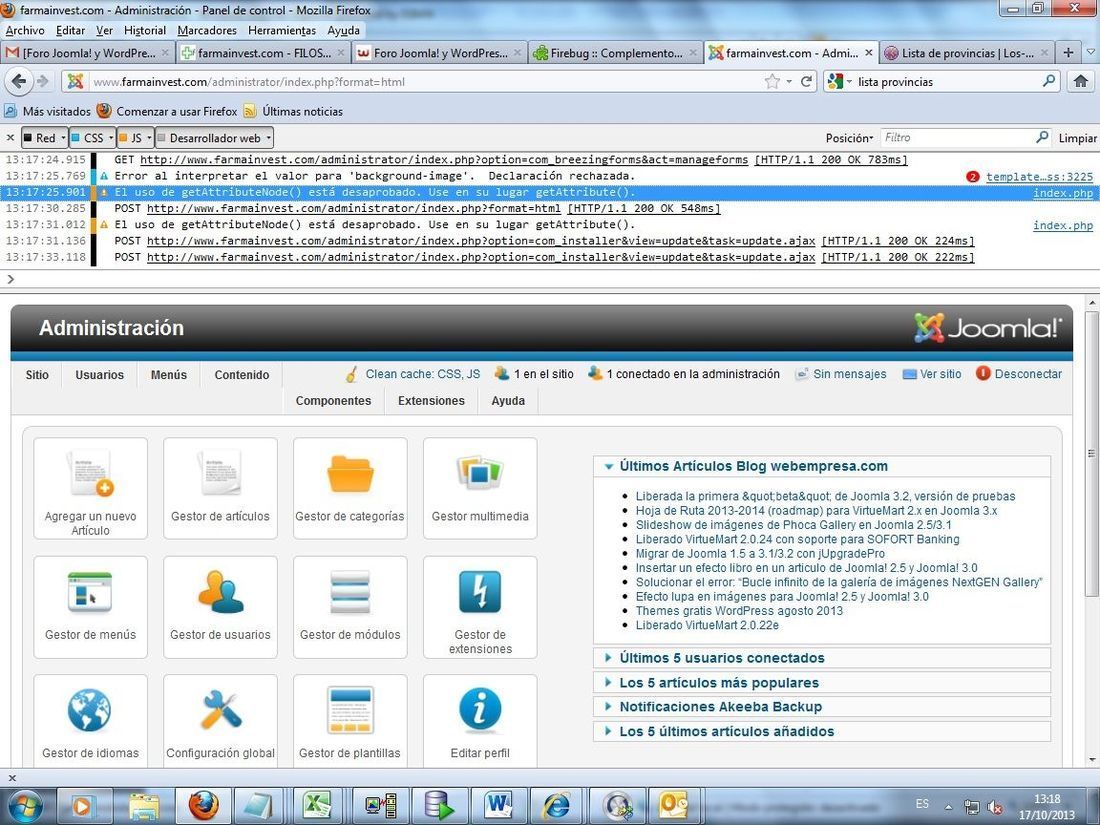Open the Posición dropdown in console

[x=850, y=138]
